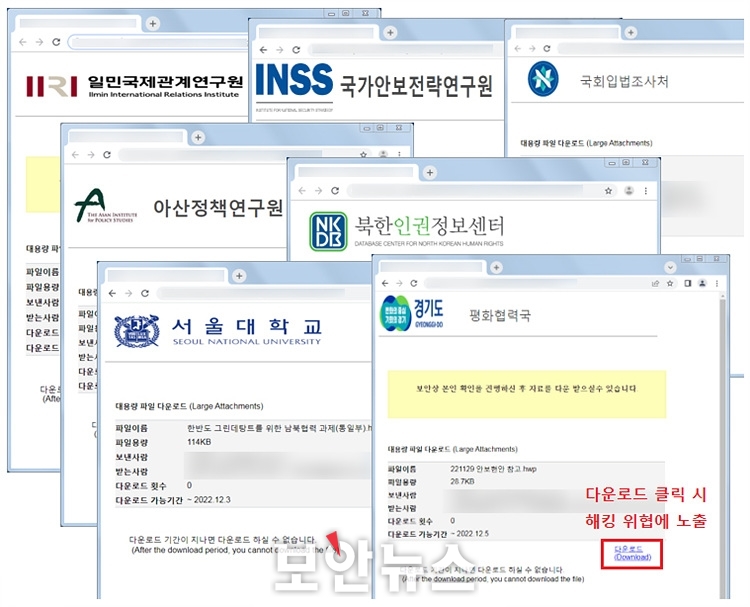Image resolution: width=750 pixels, height=607 pixels.
Task: Select '114KB' file size in SNU window
Action: [199, 441]
